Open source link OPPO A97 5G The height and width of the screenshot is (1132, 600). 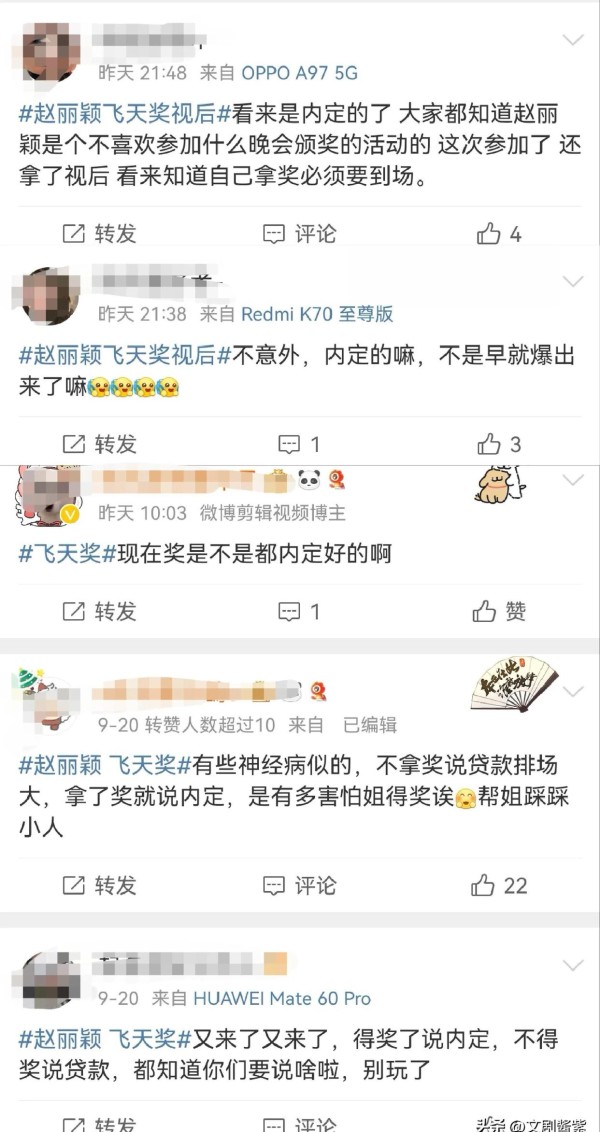coord(299,73)
